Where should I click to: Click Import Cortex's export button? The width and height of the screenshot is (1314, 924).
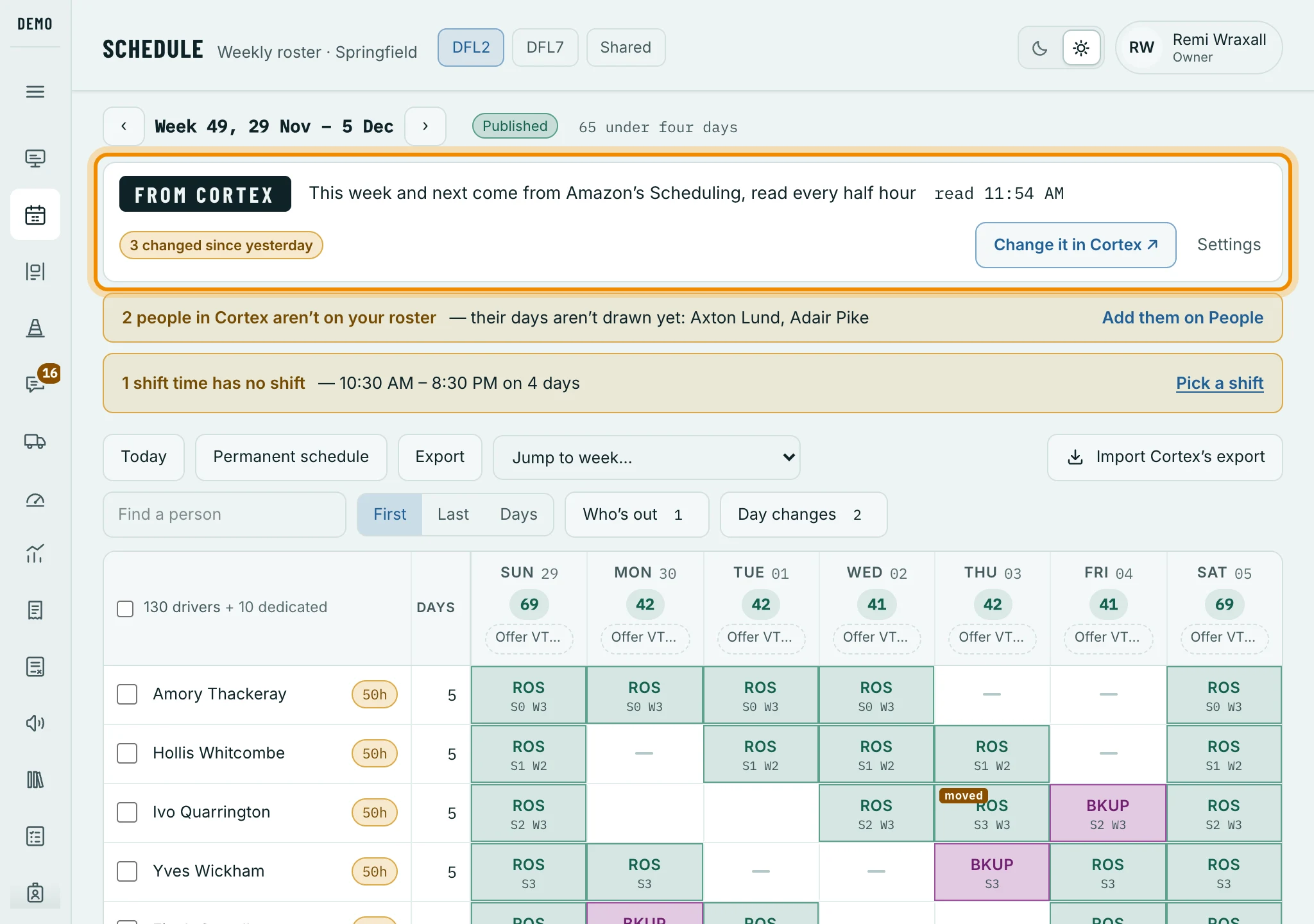1165,457
